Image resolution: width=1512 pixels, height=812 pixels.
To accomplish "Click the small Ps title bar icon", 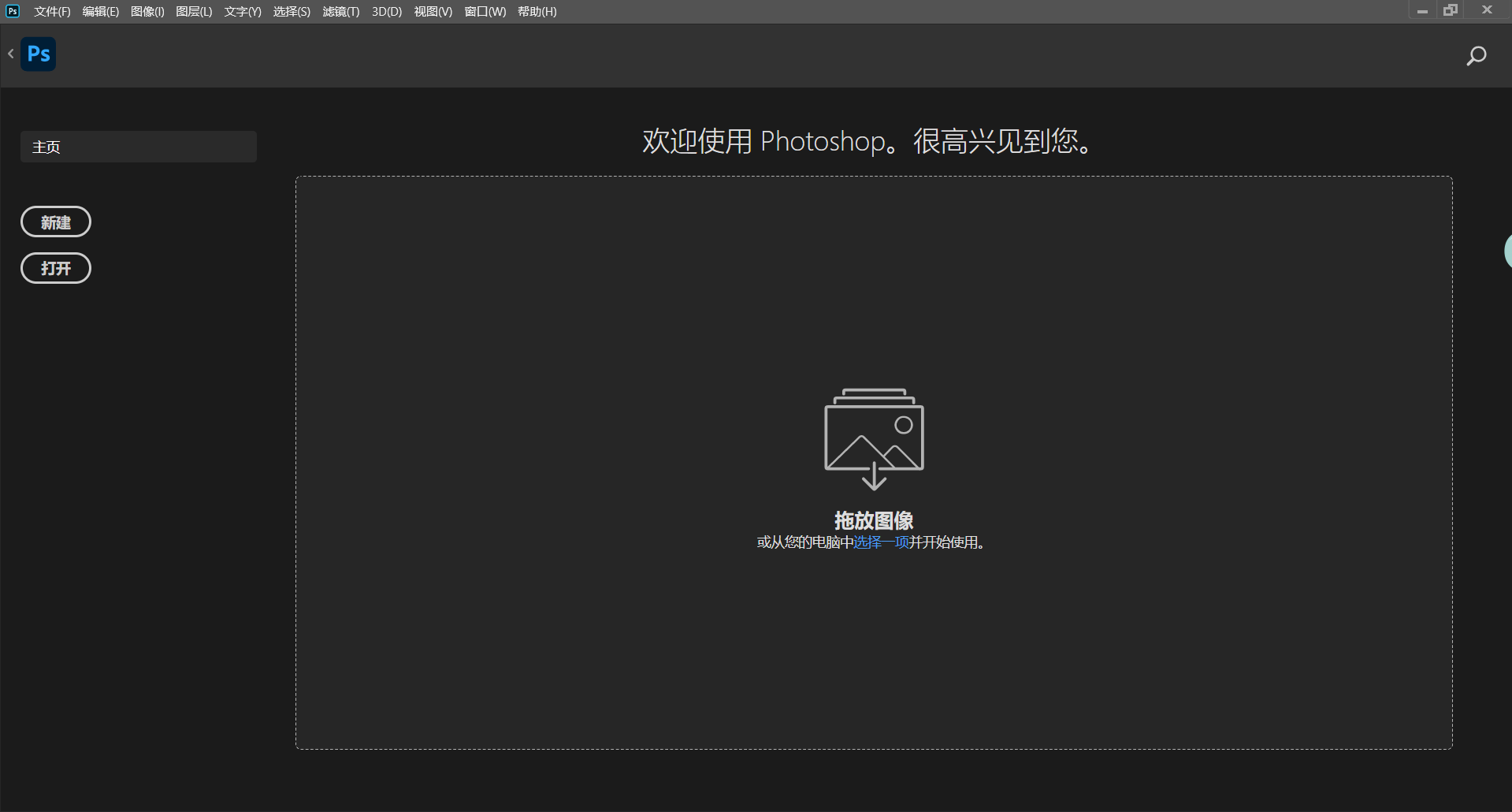I will (x=13, y=11).
